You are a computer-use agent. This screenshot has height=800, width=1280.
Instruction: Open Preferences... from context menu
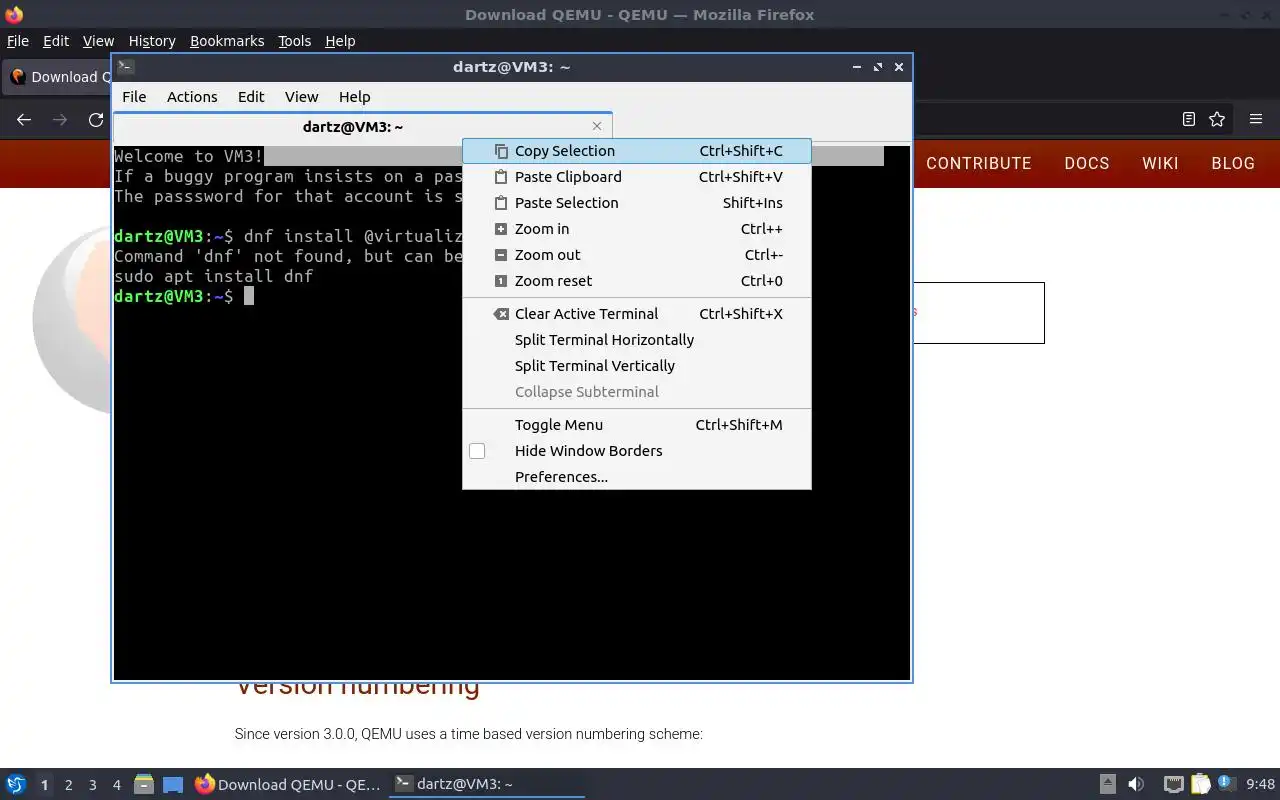(636, 477)
